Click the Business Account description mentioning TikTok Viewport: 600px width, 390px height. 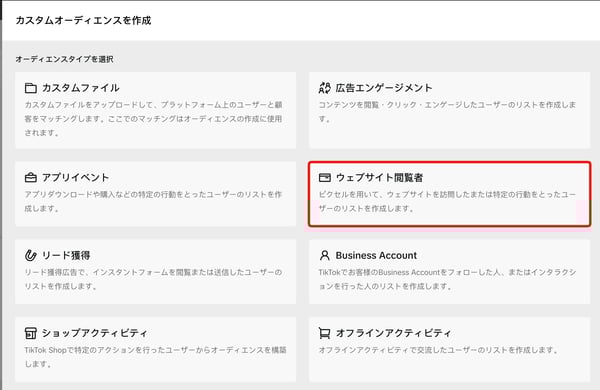point(447,279)
